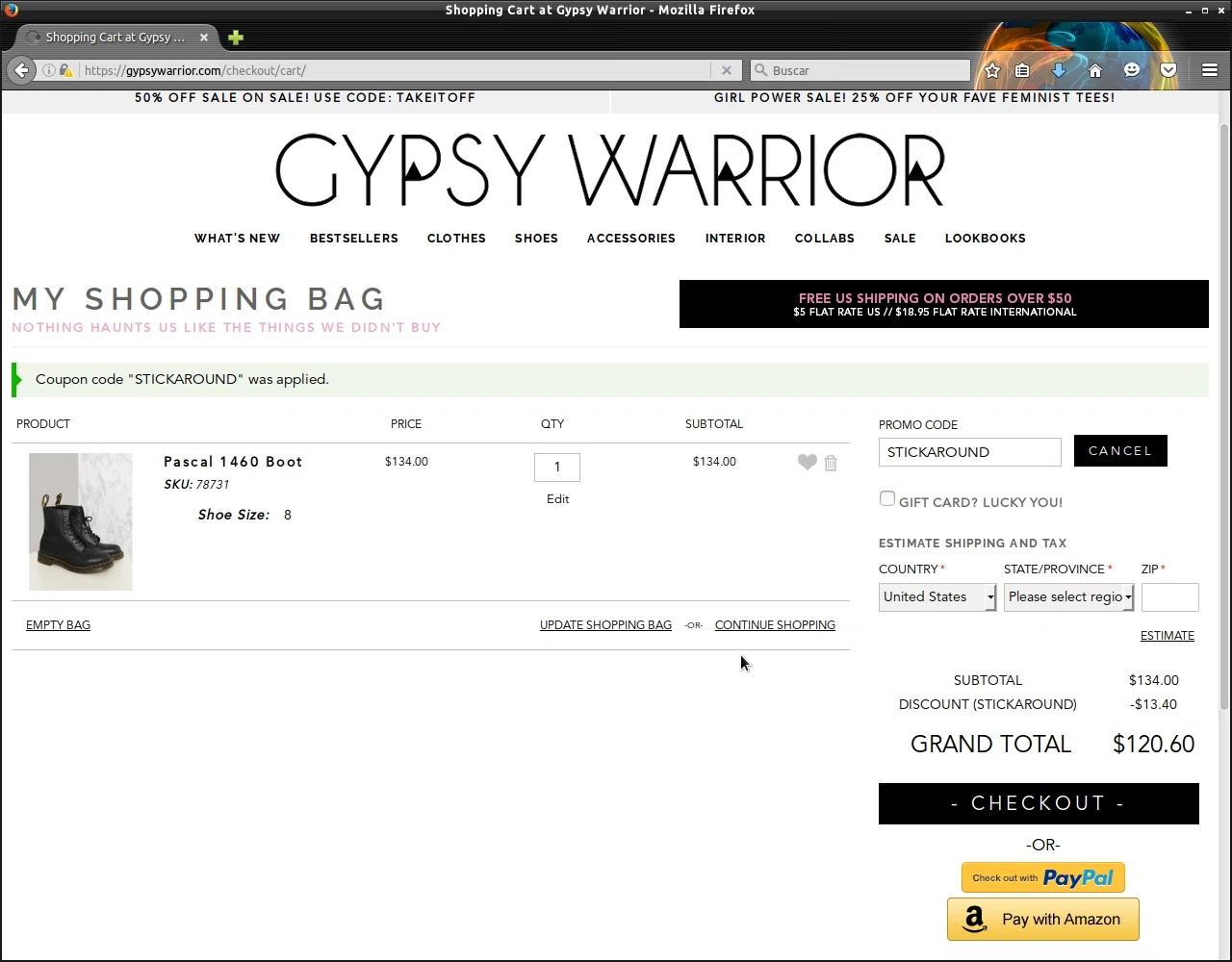
Task: Click the Gypsy Warrior logo
Action: pyautogui.click(x=610, y=170)
